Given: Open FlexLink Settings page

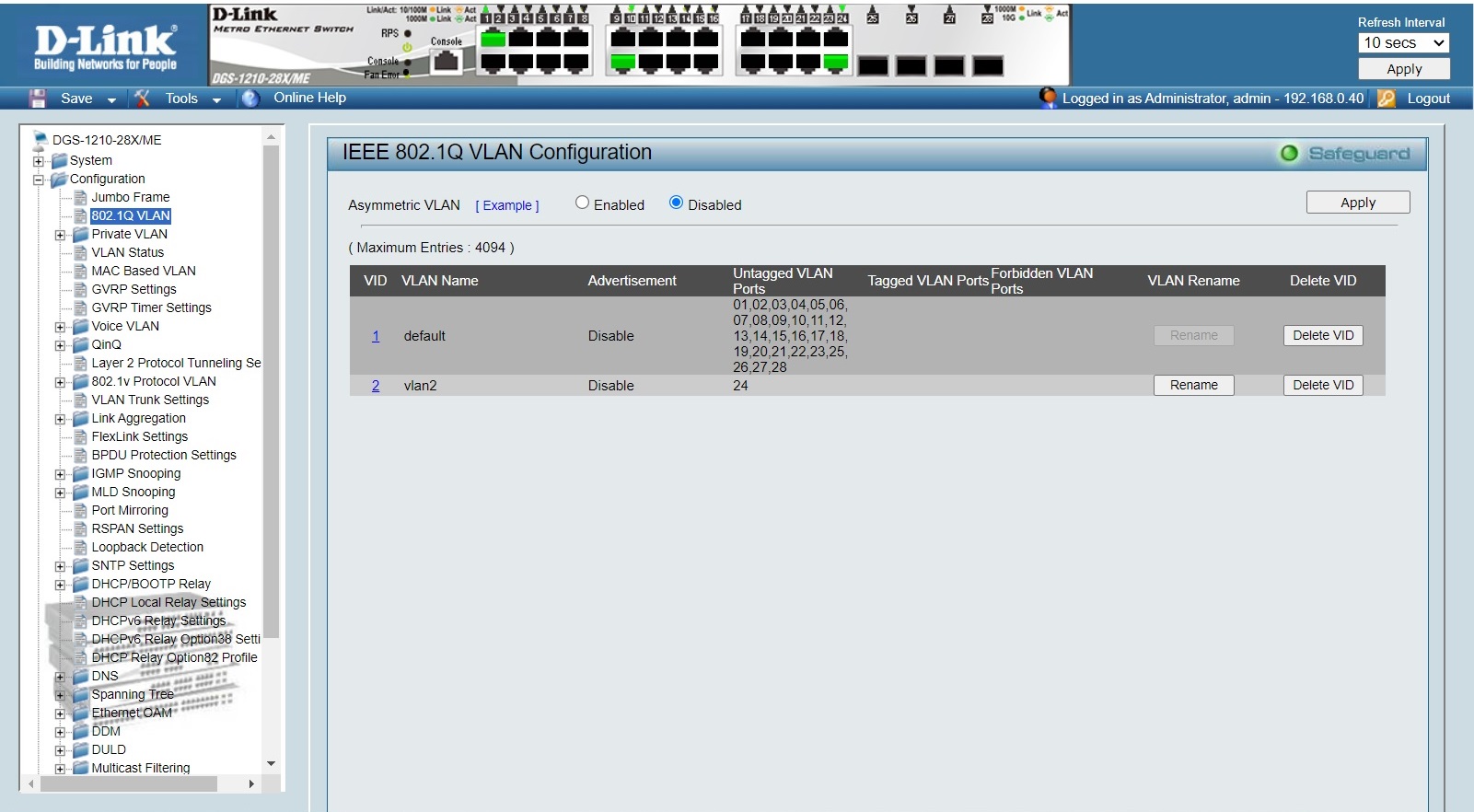Looking at the screenshot, I should click(x=139, y=436).
